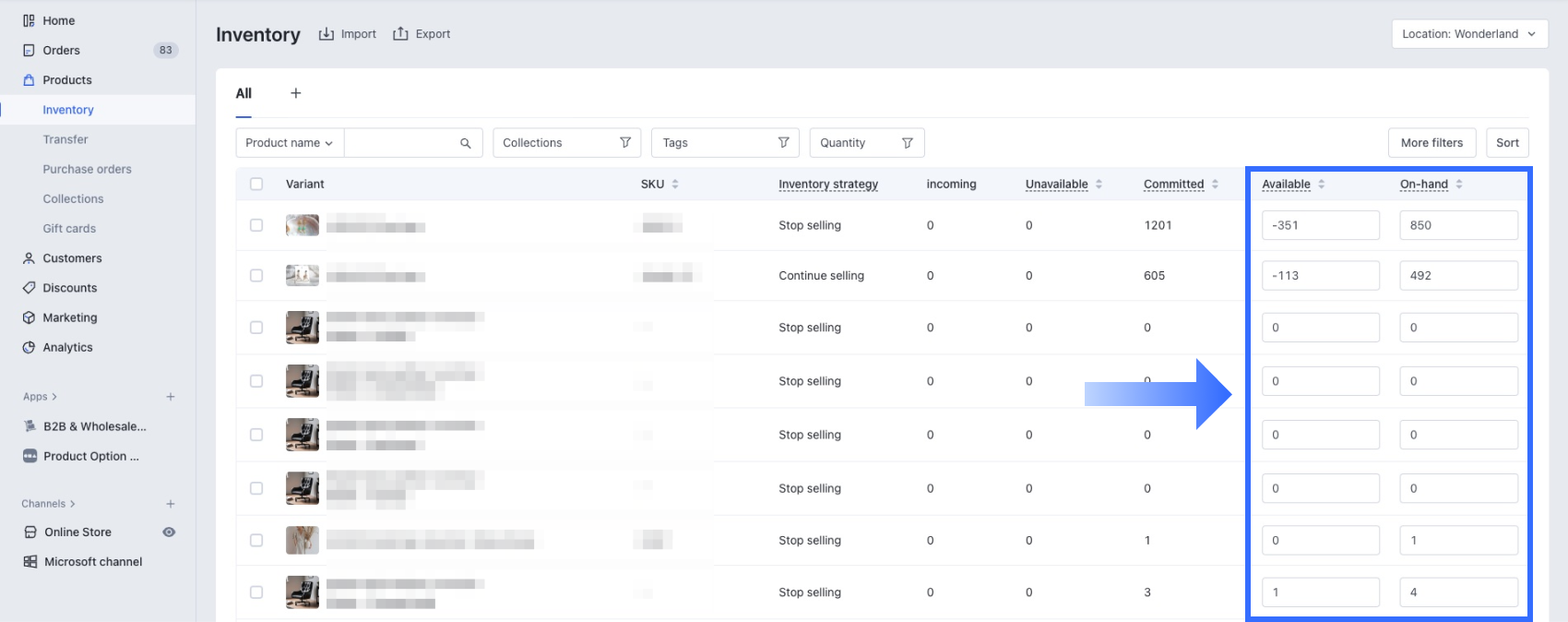
Task: Click the Collections filter funnel icon
Action: 625,143
